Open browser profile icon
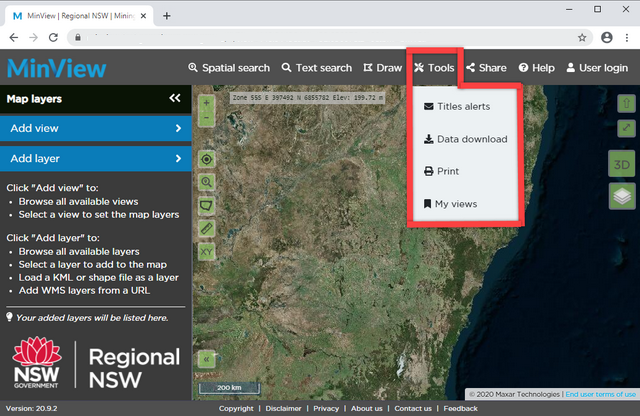Screen dimensions: 640x416 pos(607,38)
